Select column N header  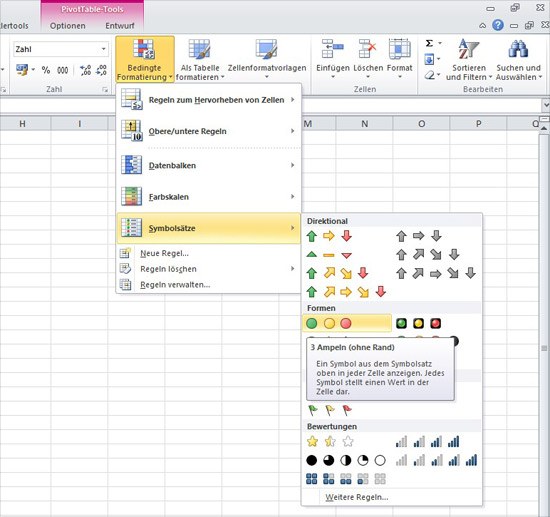pos(364,123)
